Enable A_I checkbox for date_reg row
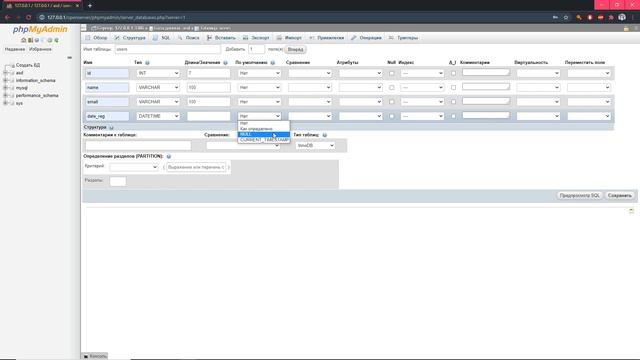Screen dimensions: 640x360 (453, 116)
